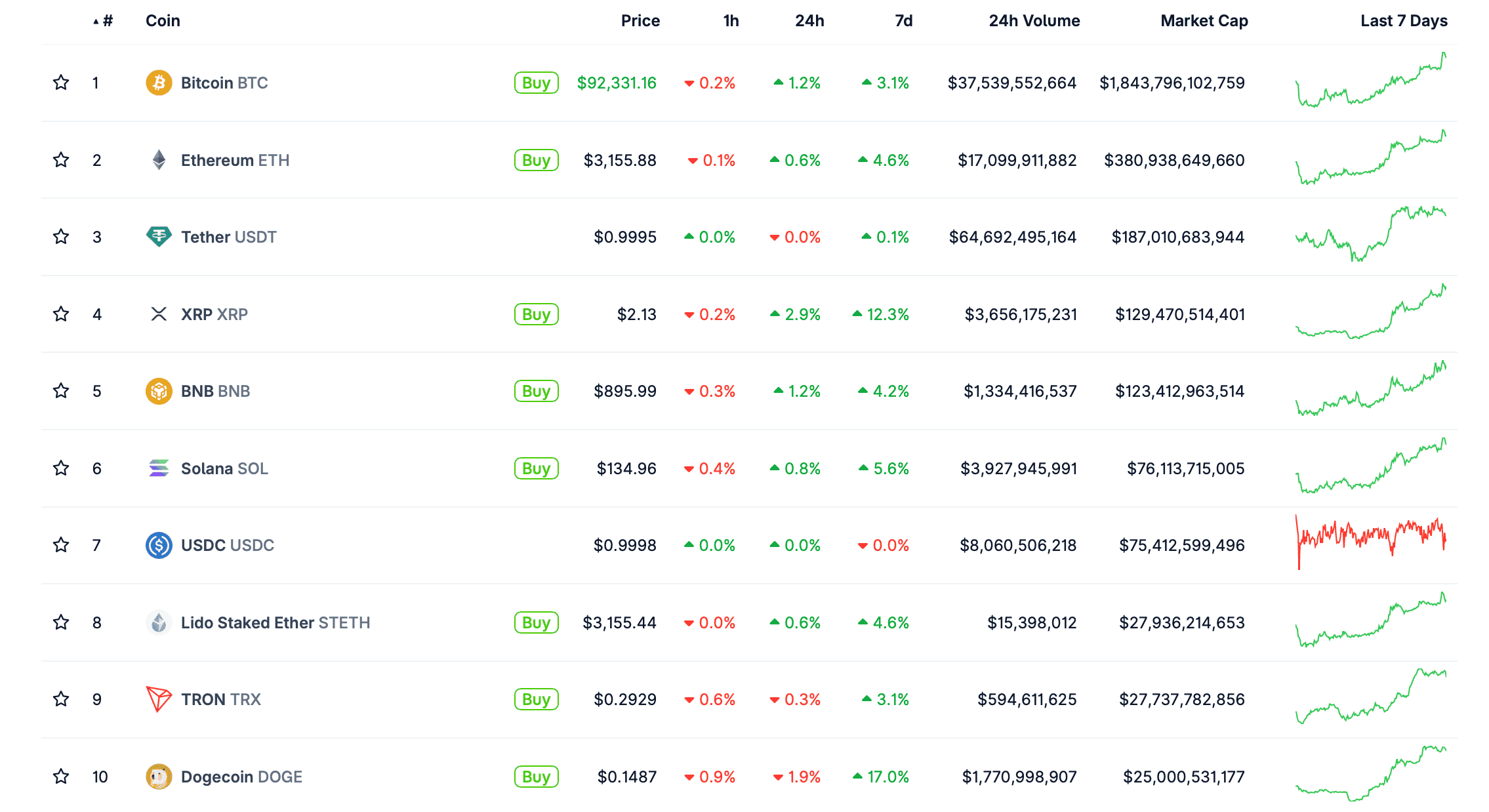Click the Dogecoin logo icon
This screenshot has width=1489, height=812.
[159, 777]
